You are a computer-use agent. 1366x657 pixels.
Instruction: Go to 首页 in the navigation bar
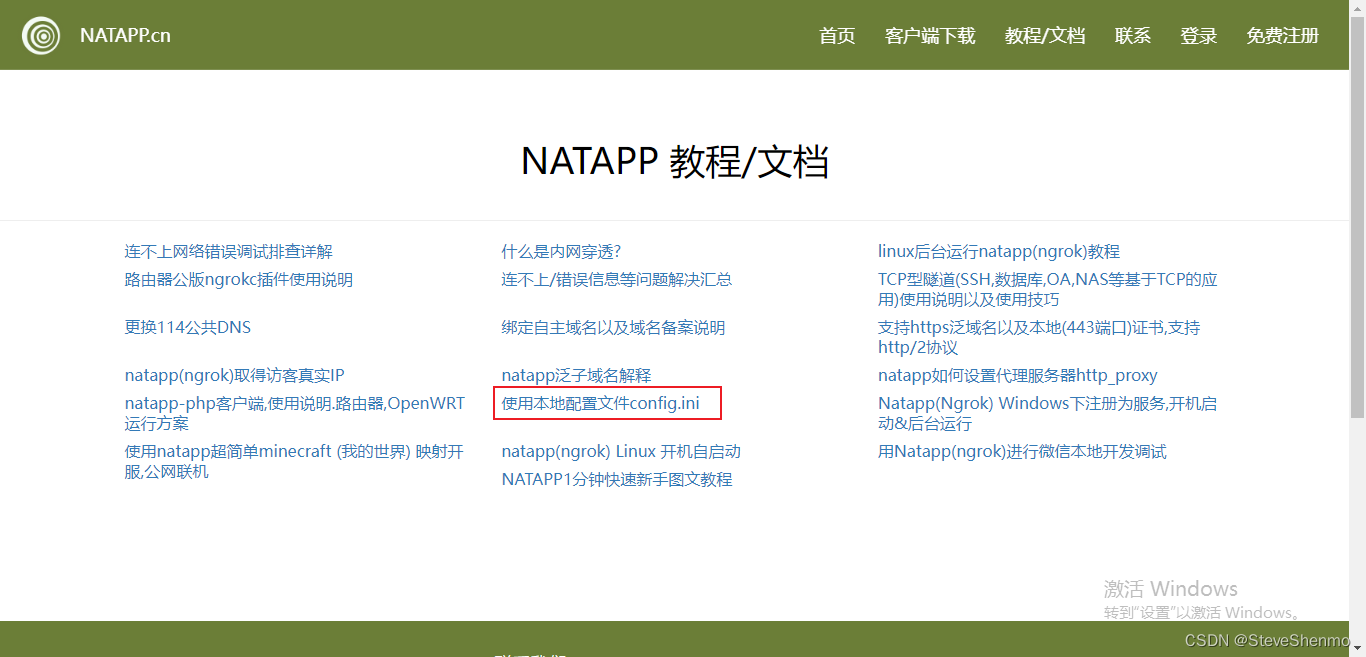837,36
